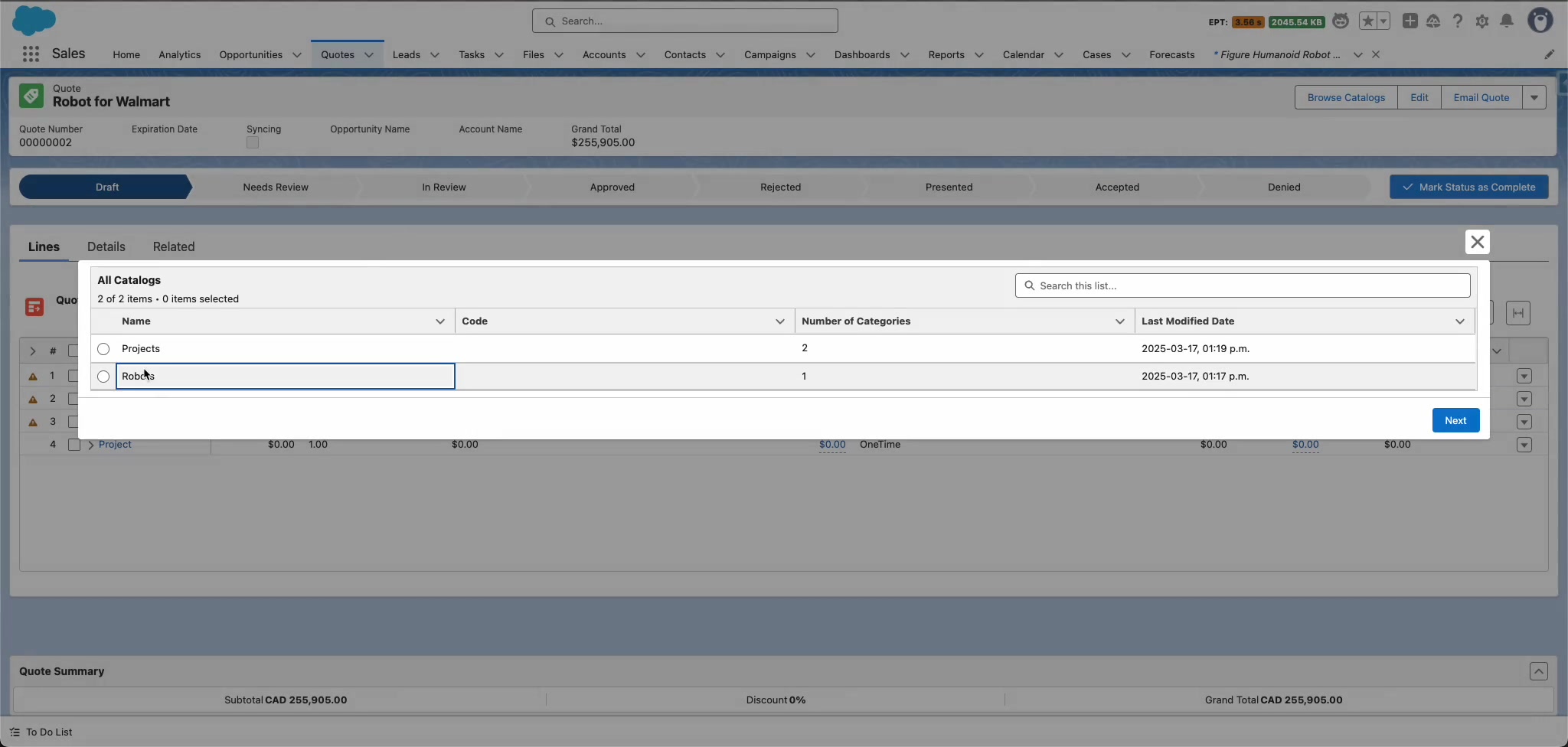1568x747 pixels.
Task: Open the Setup gear icon
Action: [x=1482, y=21]
